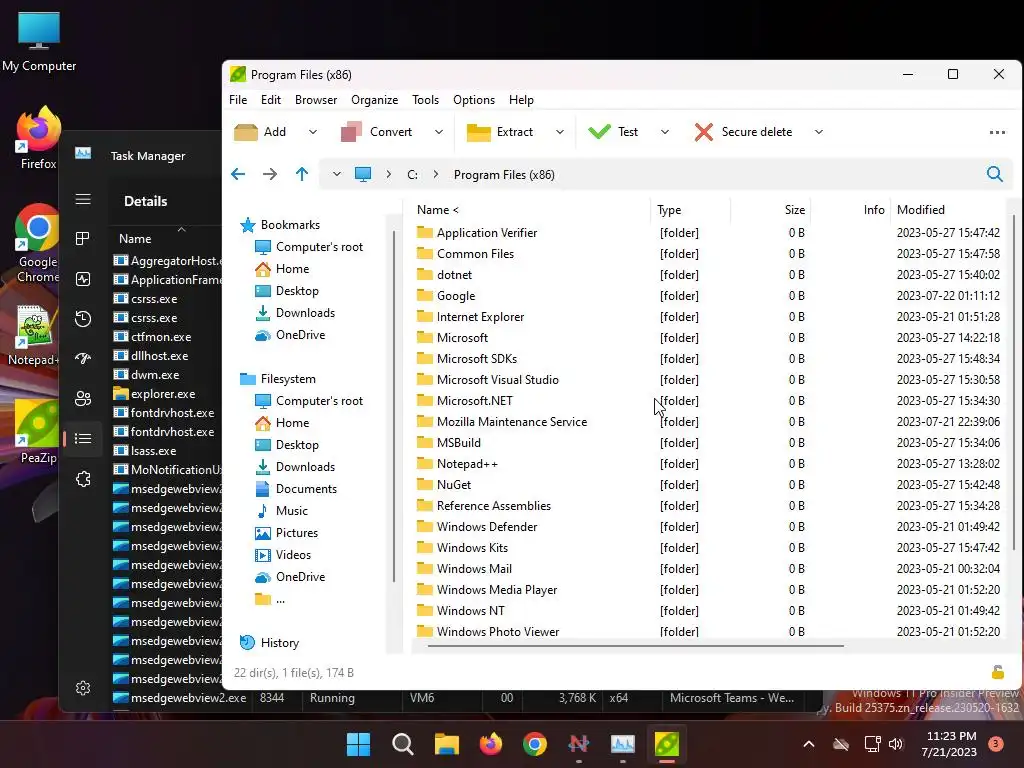Open Task Manager Settings gear icon
Screen dimensions: 1024x768
point(83,688)
